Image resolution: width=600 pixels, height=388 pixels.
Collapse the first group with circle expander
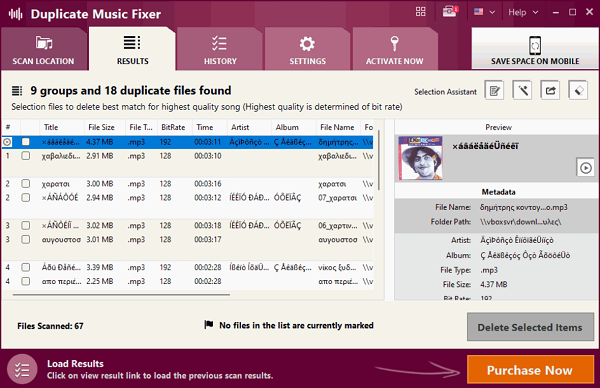click(x=7, y=142)
